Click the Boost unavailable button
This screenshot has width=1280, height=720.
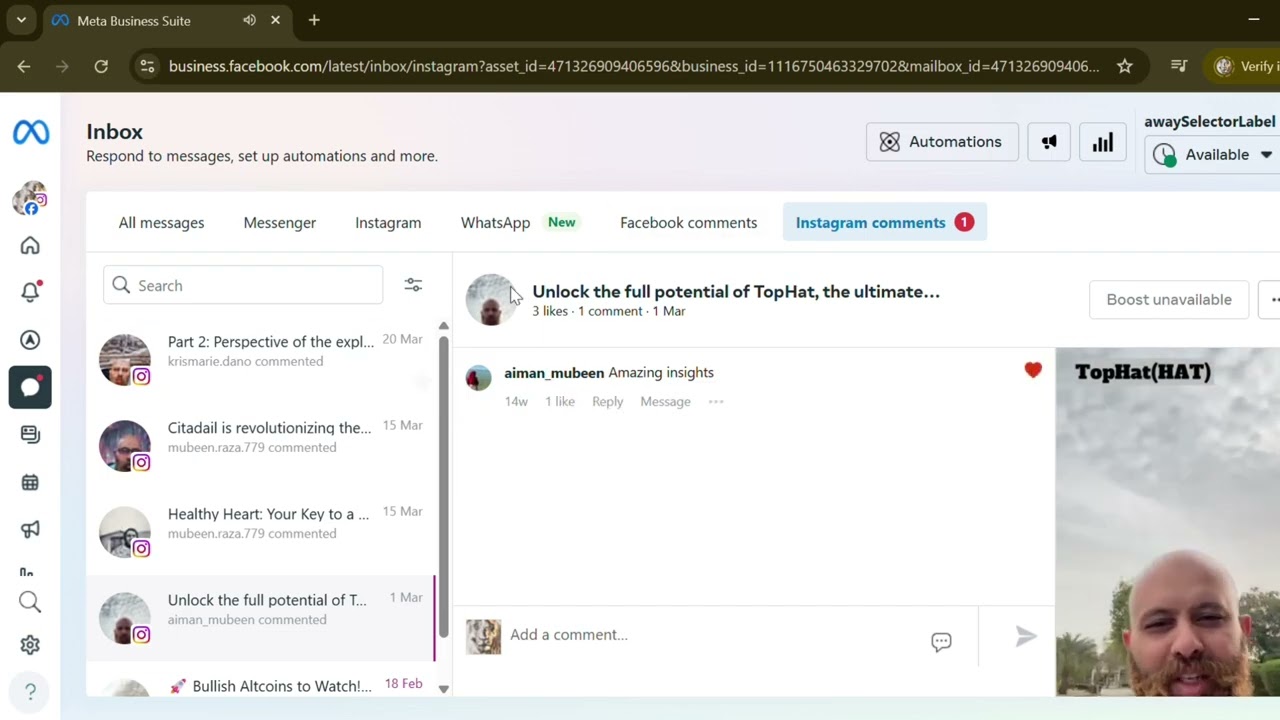[x=1169, y=299]
